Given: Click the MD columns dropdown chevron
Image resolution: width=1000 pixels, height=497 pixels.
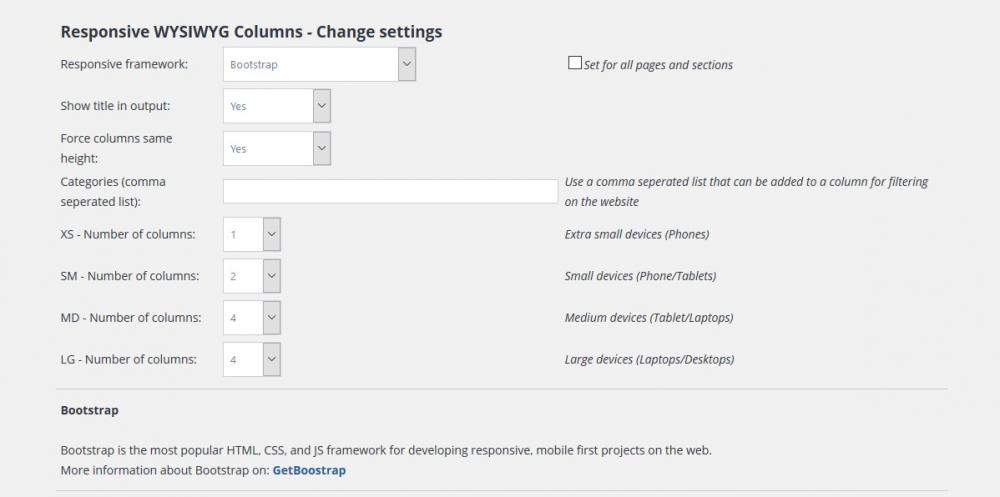Looking at the screenshot, I should coord(271,318).
